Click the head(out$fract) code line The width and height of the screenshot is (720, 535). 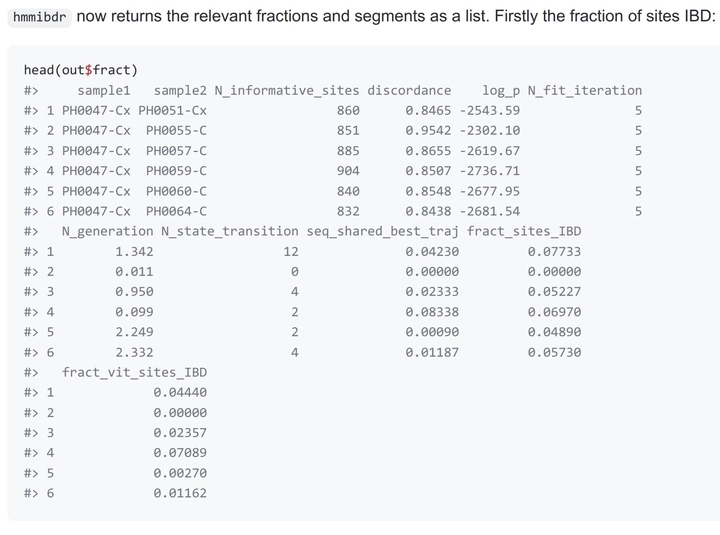81,70
